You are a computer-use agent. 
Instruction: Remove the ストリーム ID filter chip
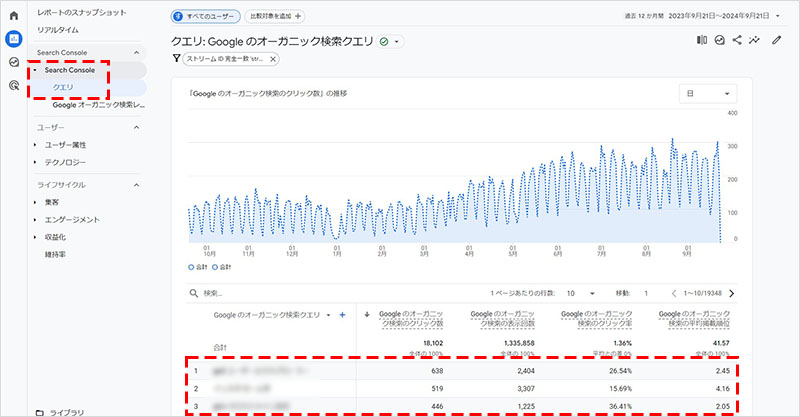tap(273, 59)
